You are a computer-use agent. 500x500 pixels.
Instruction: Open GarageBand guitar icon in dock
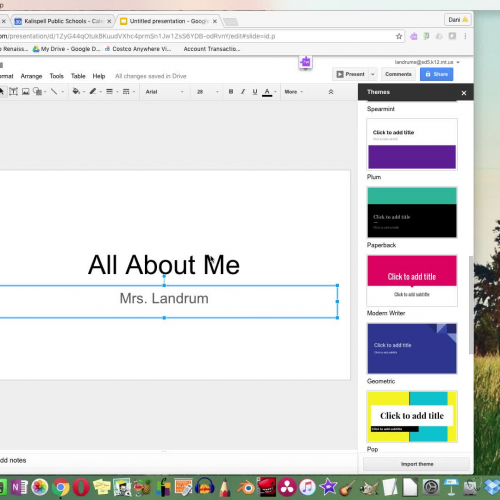(x=348, y=488)
